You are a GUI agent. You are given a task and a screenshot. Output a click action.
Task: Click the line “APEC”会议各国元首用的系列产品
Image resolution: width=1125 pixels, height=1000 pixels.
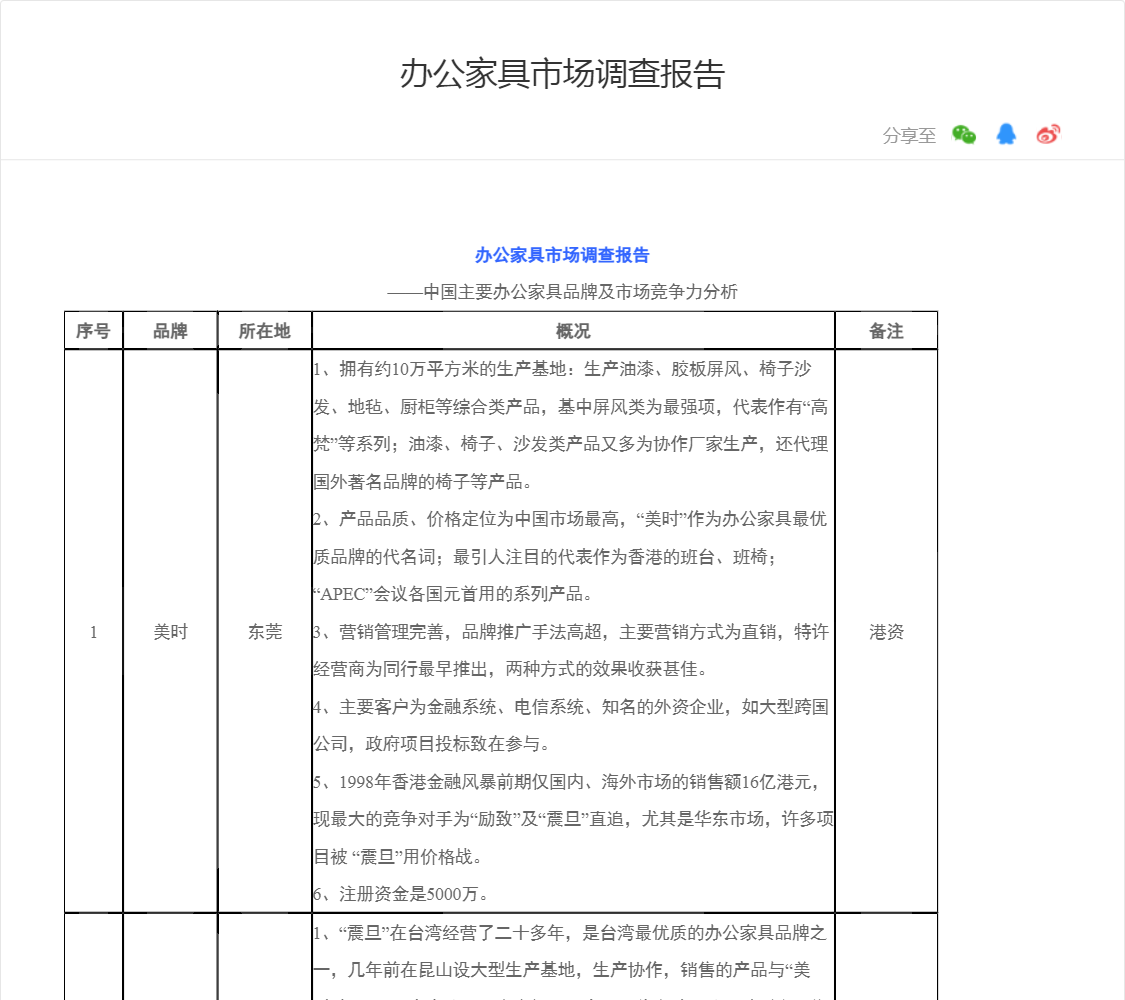coord(453,594)
